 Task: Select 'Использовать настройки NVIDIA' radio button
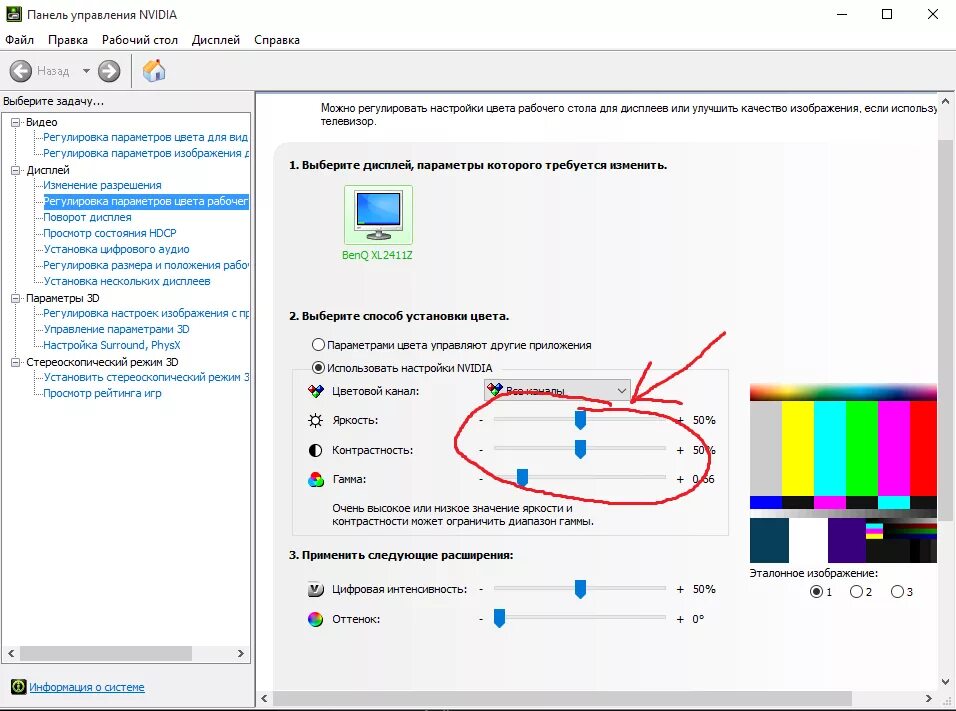[318, 368]
